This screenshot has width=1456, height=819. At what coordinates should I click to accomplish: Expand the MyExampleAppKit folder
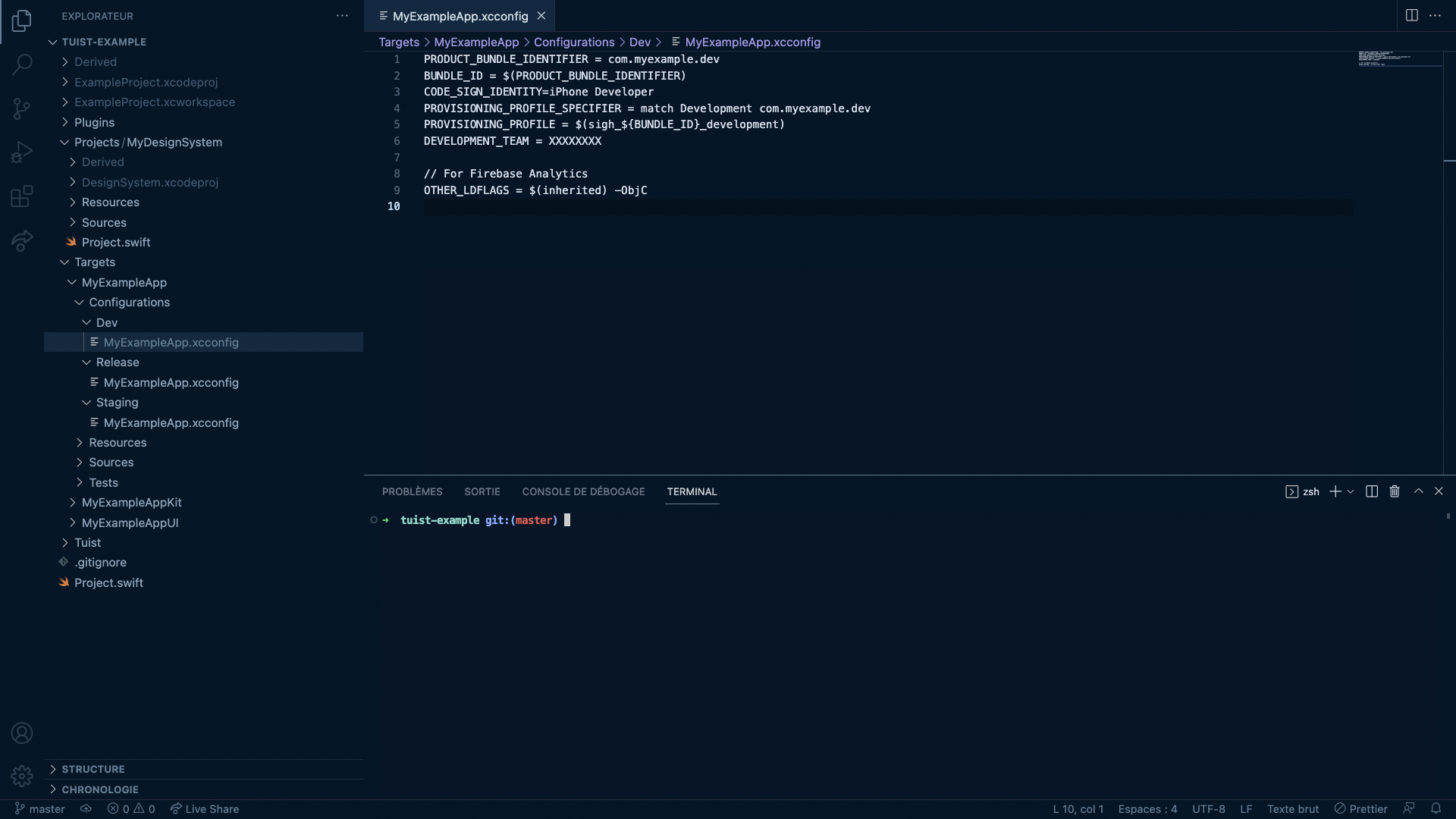(131, 503)
